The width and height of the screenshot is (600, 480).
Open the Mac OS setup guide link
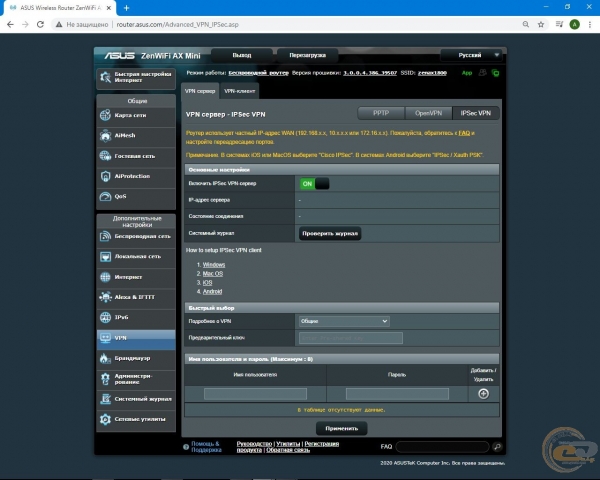point(213,274)
